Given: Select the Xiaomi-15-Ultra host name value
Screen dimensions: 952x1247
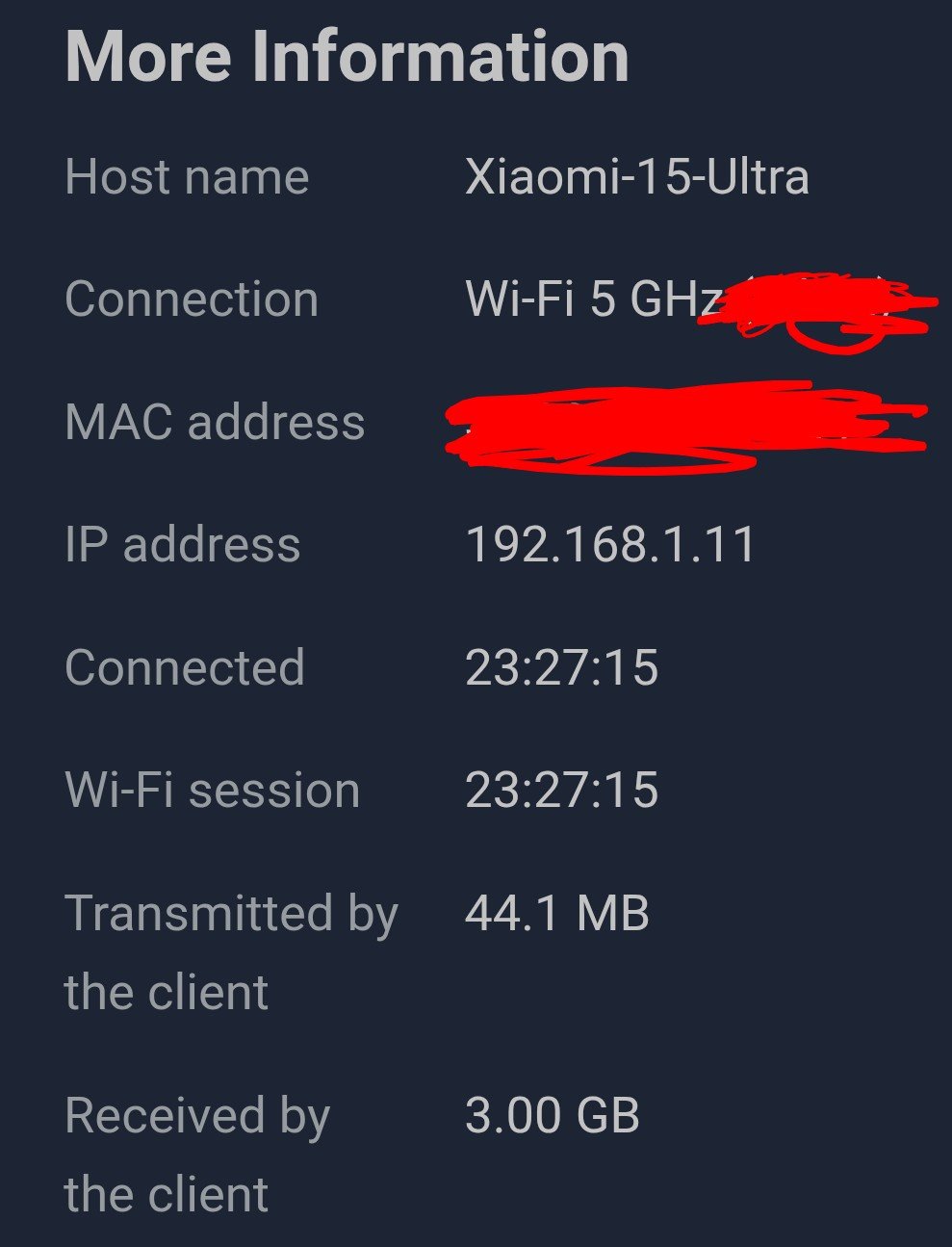Looking at the screenshot, I should [x=636, y=177].
